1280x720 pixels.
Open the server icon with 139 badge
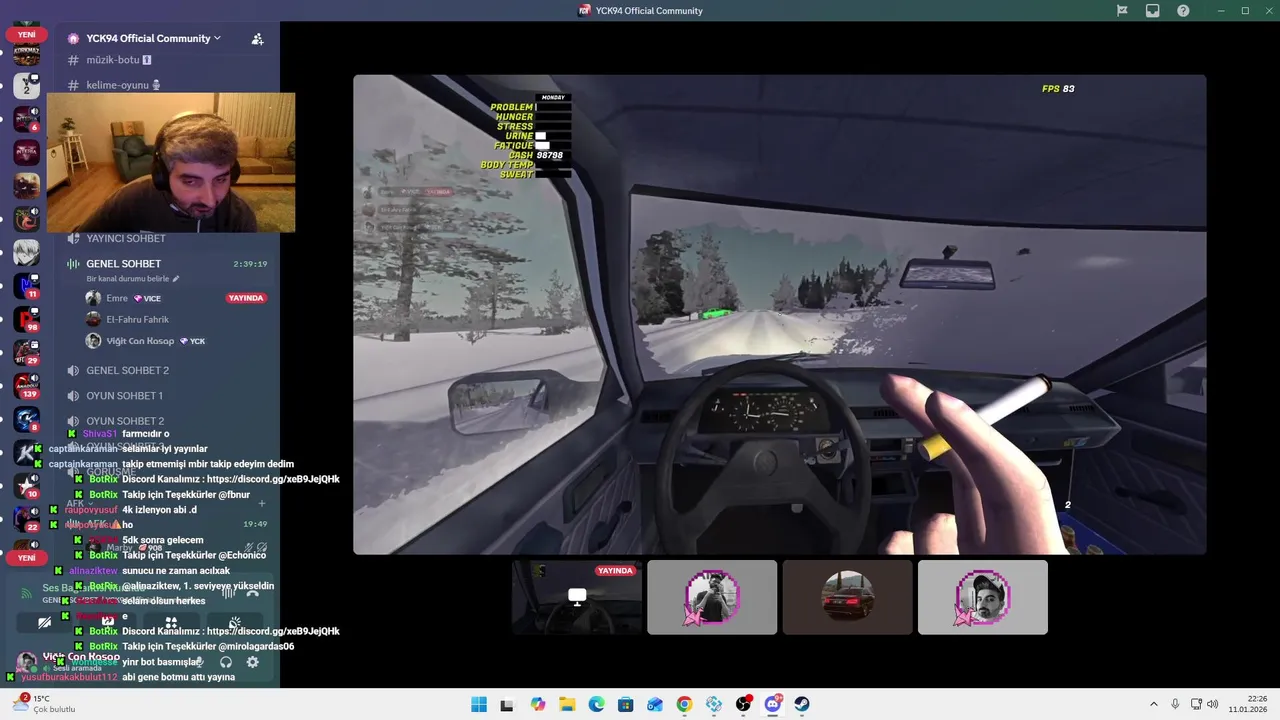click(26, 386)
